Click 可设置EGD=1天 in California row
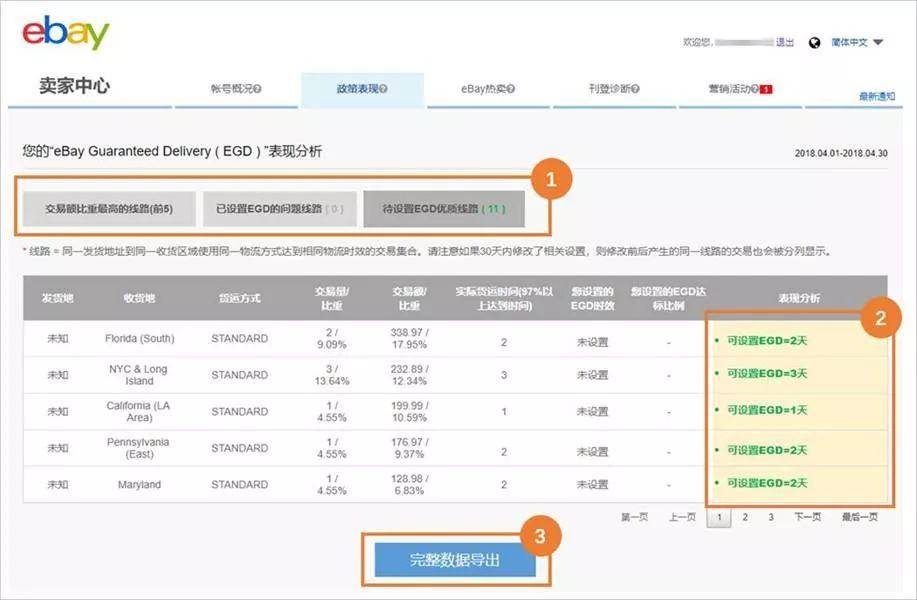 767,411
